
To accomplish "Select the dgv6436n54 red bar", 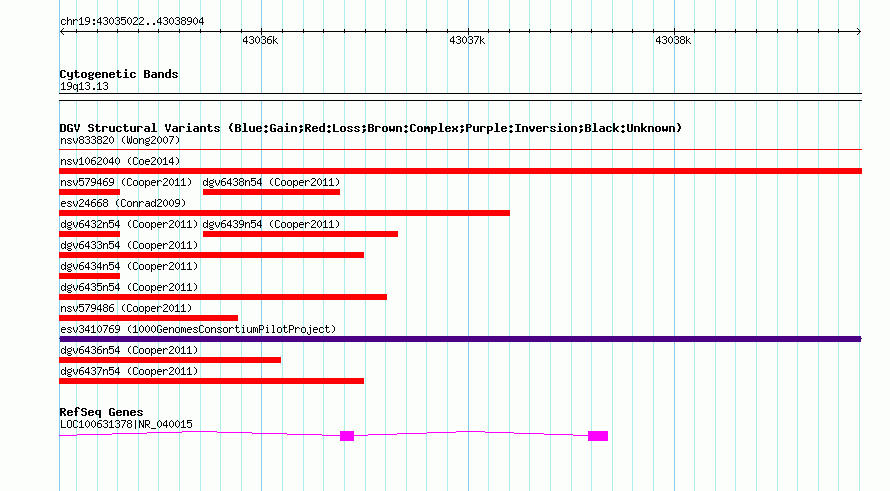I will [x=170, y=360].
